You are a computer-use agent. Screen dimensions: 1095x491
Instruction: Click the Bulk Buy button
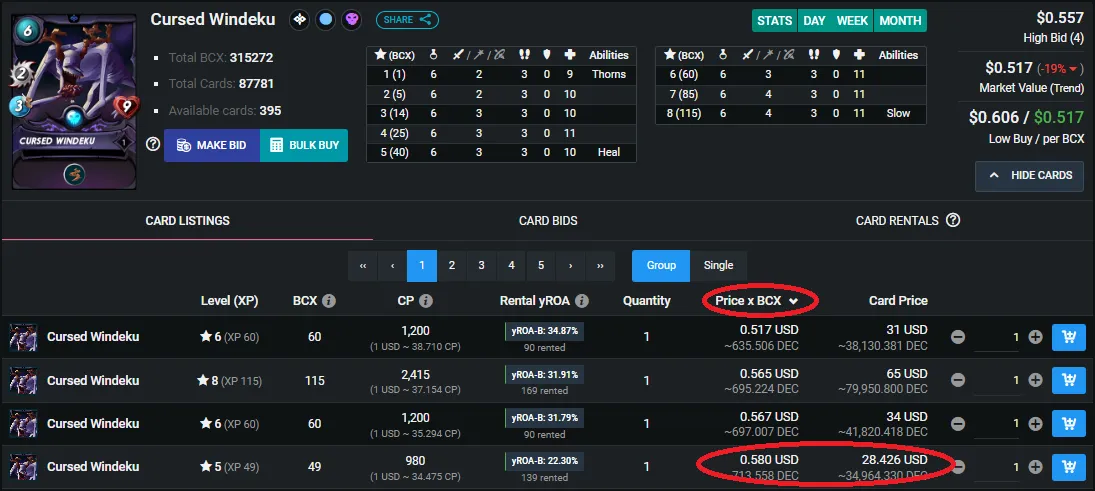304,145
